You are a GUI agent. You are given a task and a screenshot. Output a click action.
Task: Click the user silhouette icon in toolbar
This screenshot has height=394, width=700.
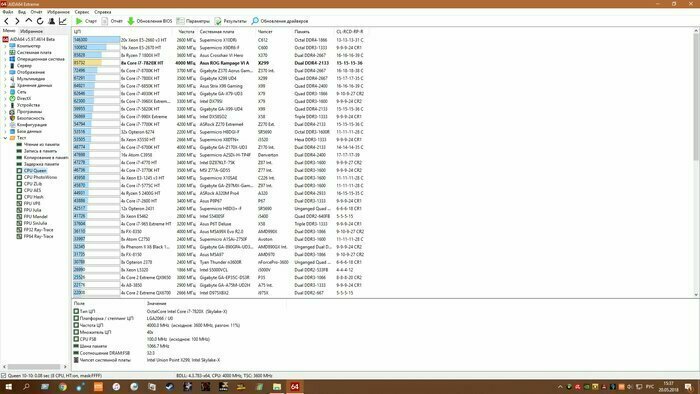[52, 21]
